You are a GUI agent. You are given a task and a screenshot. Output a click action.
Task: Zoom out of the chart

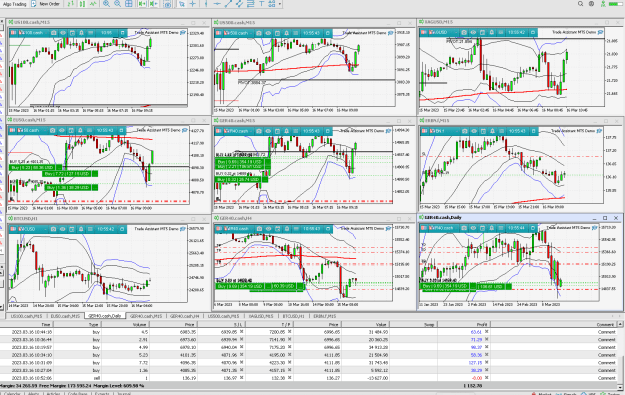(118, 4)
